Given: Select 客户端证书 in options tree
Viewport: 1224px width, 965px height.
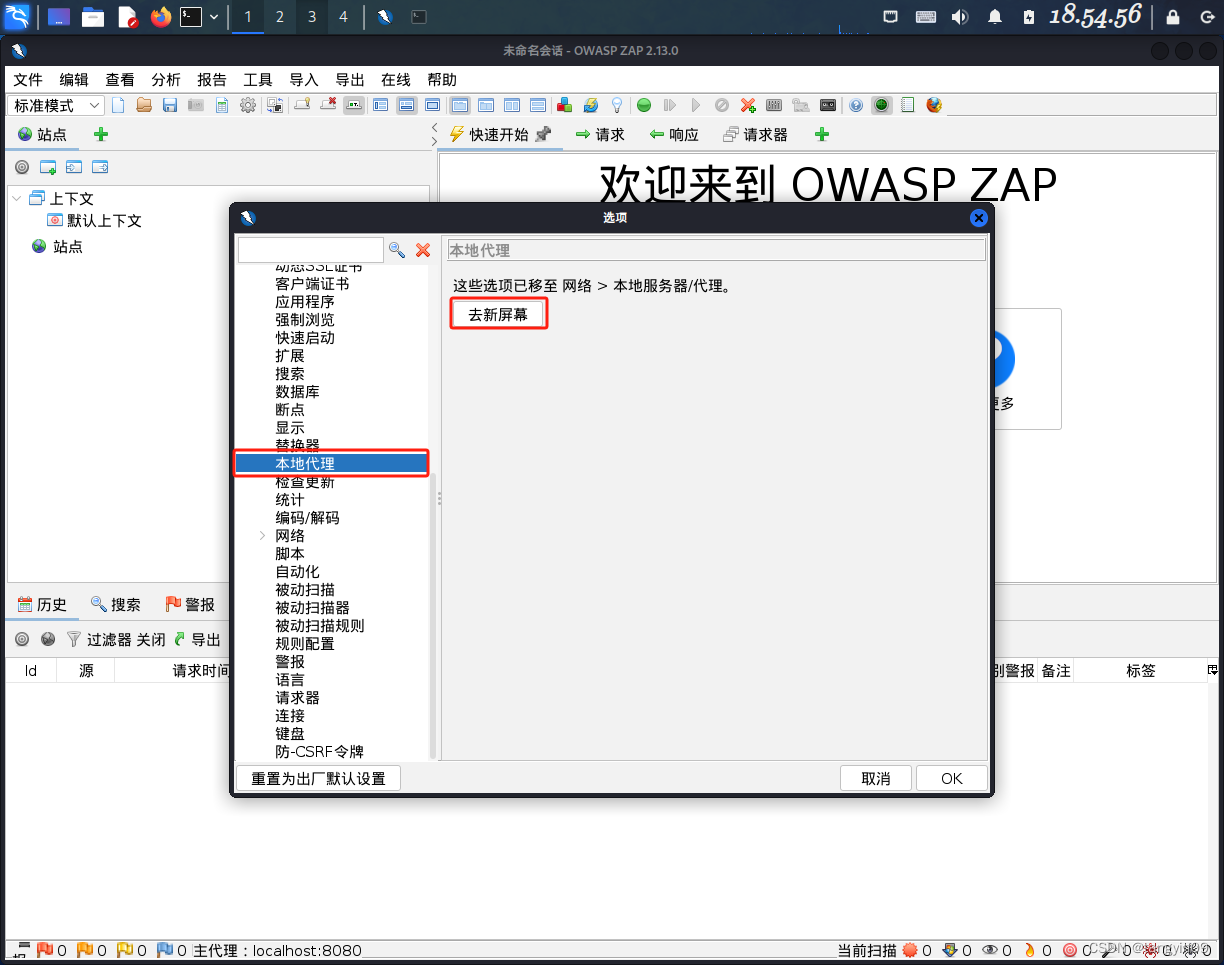Looking at the screenshot, I should tap(312, 284).
